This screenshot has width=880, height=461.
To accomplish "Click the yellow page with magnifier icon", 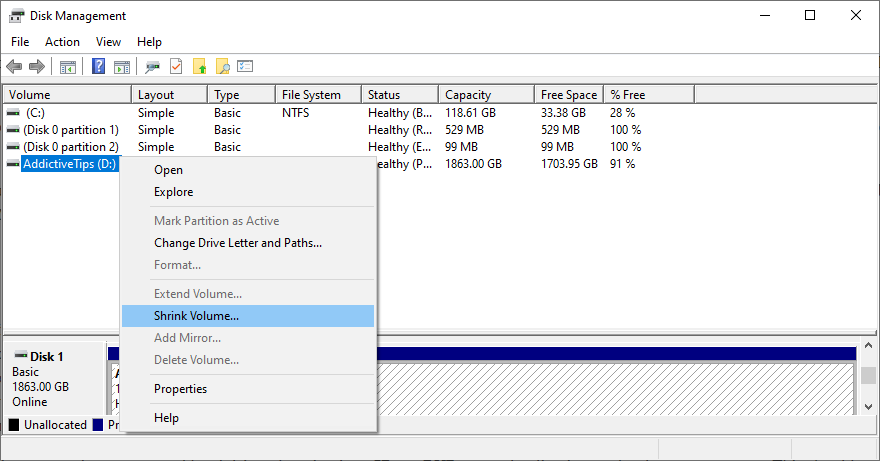I will (x=222, y=67).
